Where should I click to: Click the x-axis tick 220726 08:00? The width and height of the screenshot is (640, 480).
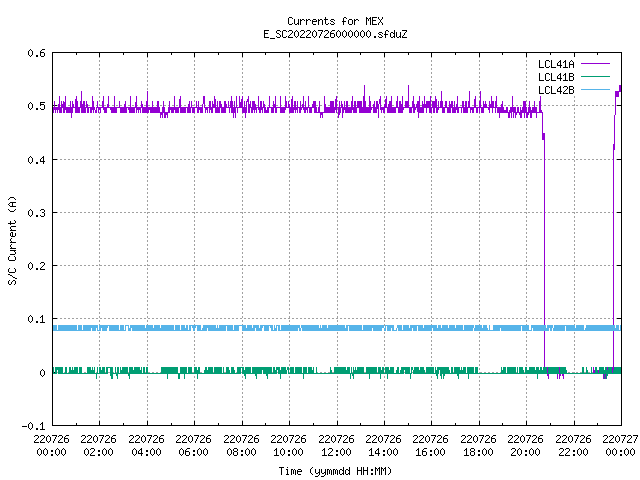click(241, 445)
